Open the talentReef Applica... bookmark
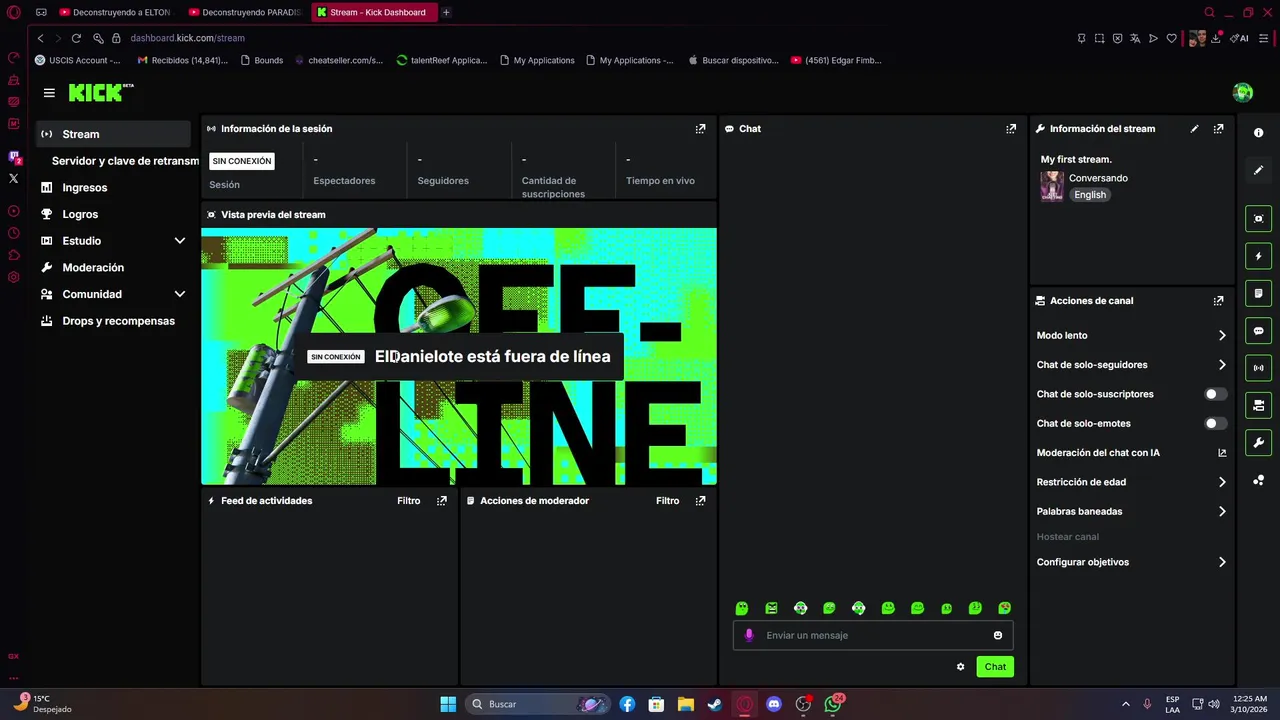This screenshot has height=720, width=1280. 442,60
